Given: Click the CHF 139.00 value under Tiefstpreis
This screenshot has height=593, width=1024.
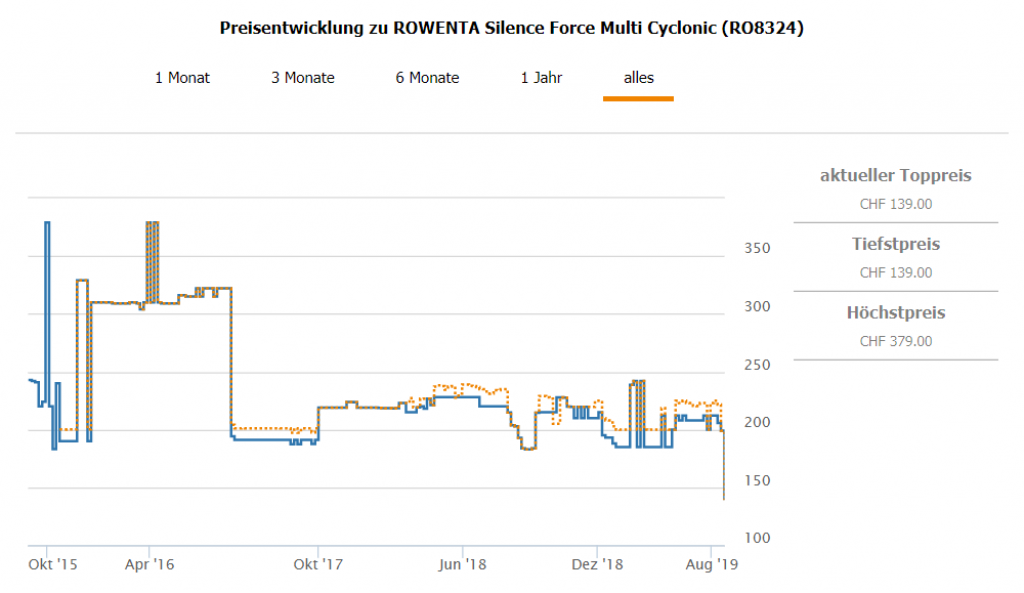Looking at the screenshot, I should coord(895,272).
